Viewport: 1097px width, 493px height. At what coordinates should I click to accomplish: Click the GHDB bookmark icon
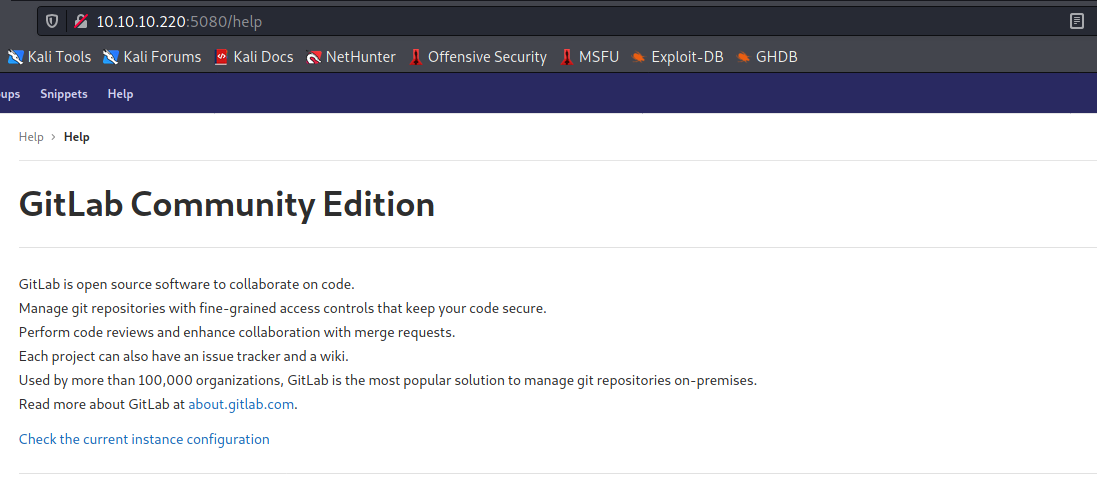click(743, 57)
